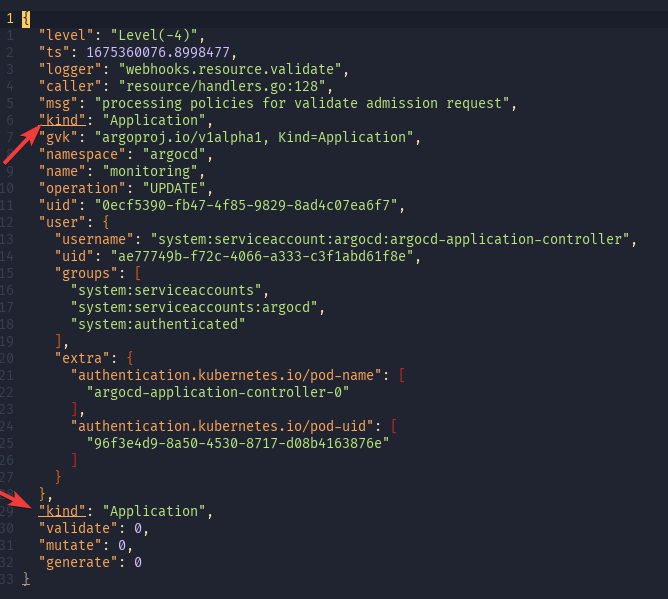Select the uid "0ecf5390-fb47-4f85-9829-8ad4c07ea6f7"

click(246, 205)
